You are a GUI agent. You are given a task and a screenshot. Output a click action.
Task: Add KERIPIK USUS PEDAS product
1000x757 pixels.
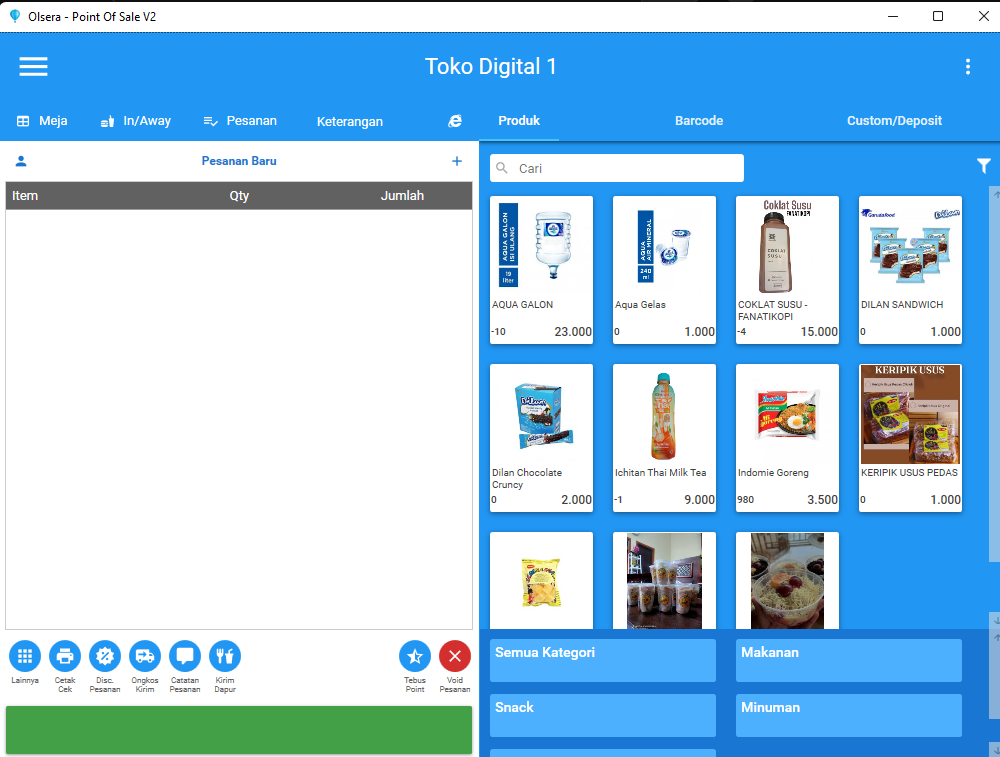(911, 438)
